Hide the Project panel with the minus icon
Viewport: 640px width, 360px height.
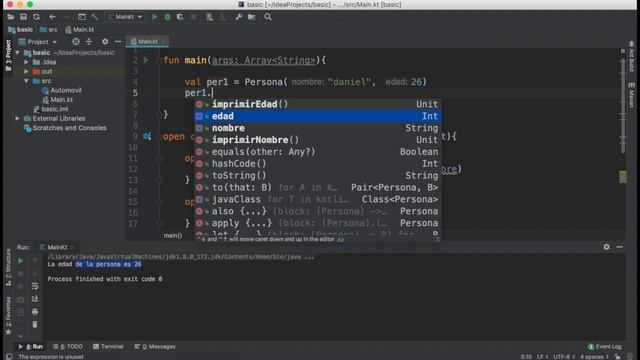pos(118,42)
